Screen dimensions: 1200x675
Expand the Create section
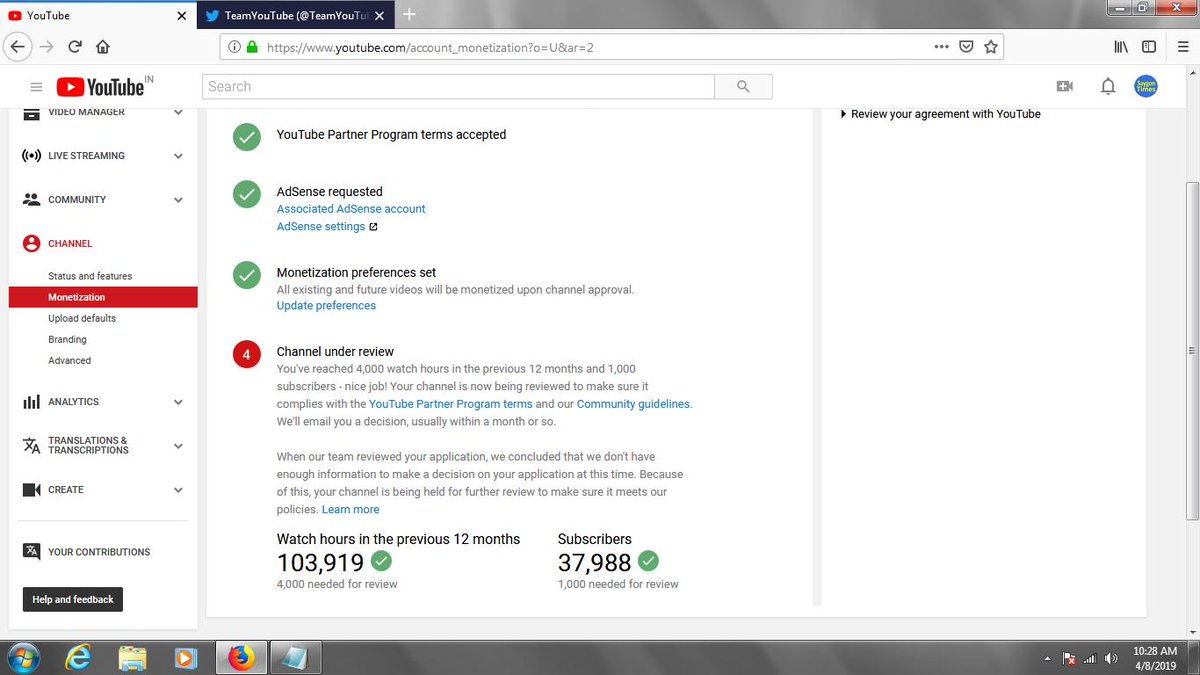point(178,490)
